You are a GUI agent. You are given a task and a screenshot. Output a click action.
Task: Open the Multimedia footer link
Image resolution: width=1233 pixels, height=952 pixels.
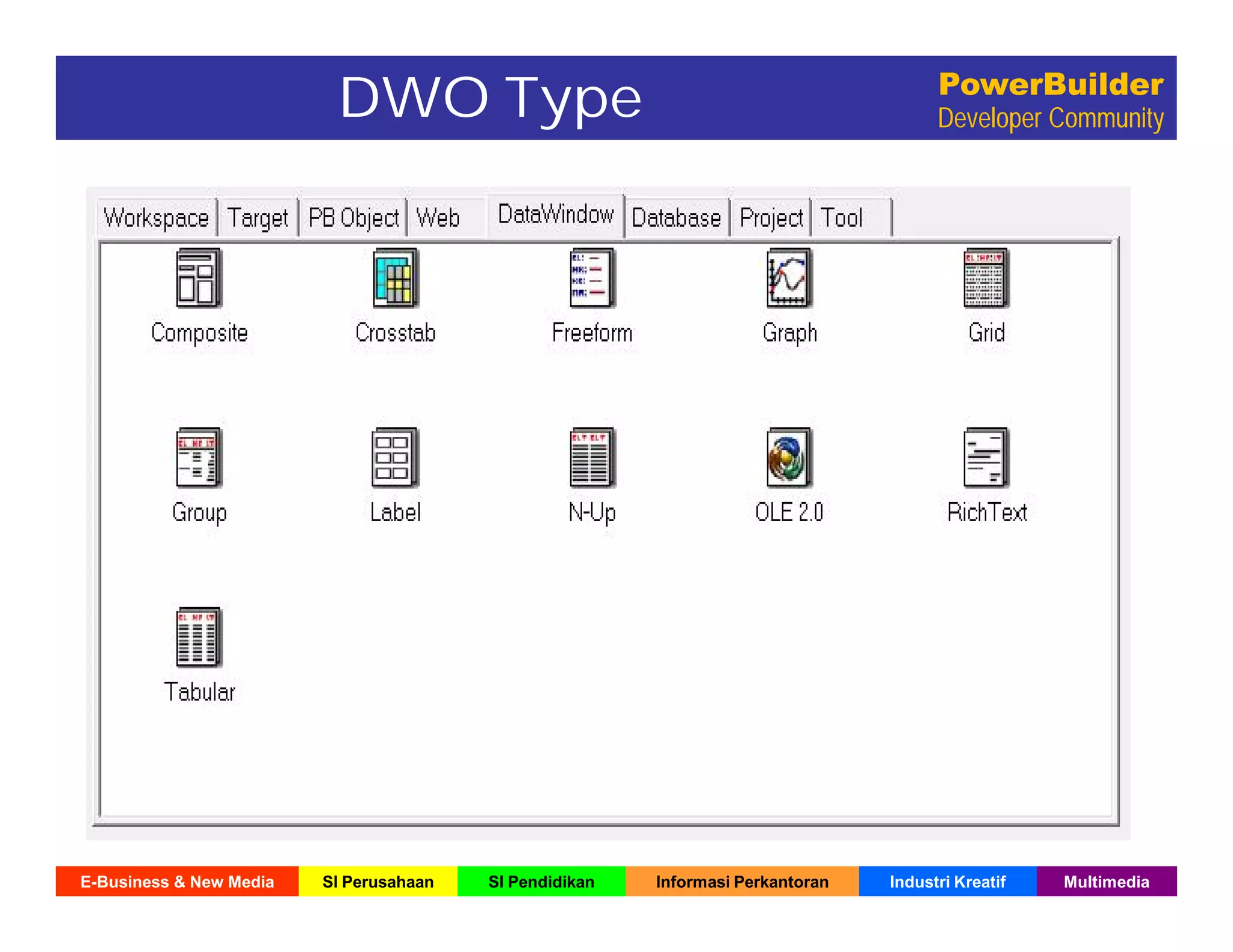(x=1107, y=882)
